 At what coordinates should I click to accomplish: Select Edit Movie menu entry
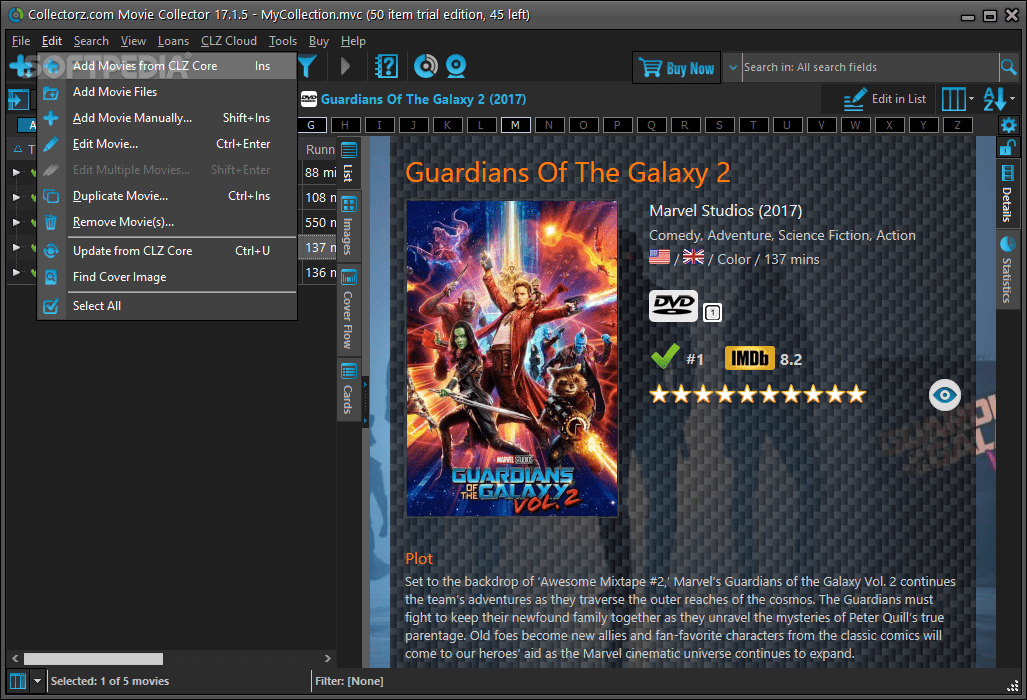pyautogui.click(x=167, y=144)
